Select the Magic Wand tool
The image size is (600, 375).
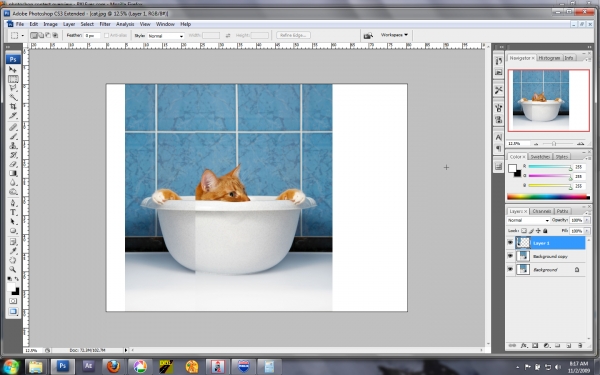tap(13, 98)
